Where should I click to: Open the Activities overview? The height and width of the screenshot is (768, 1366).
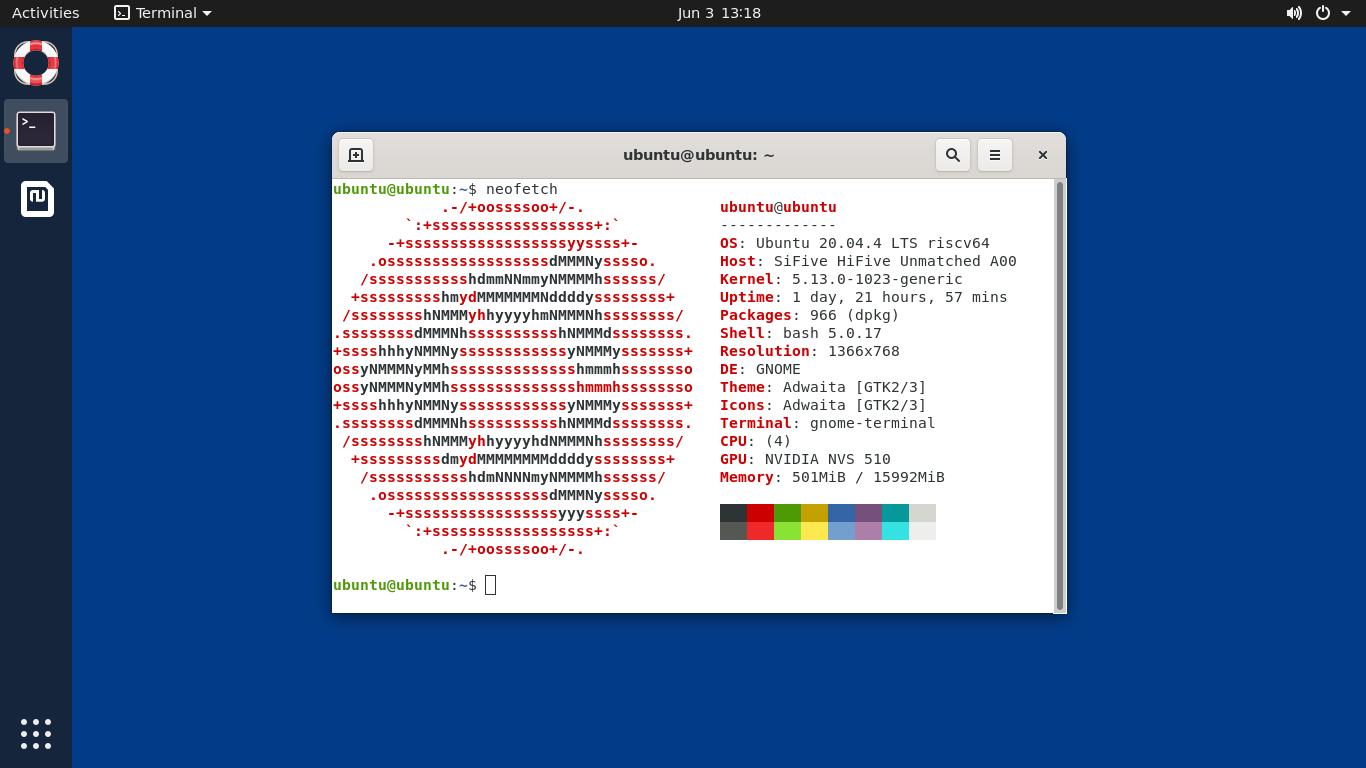pos(45,12)
